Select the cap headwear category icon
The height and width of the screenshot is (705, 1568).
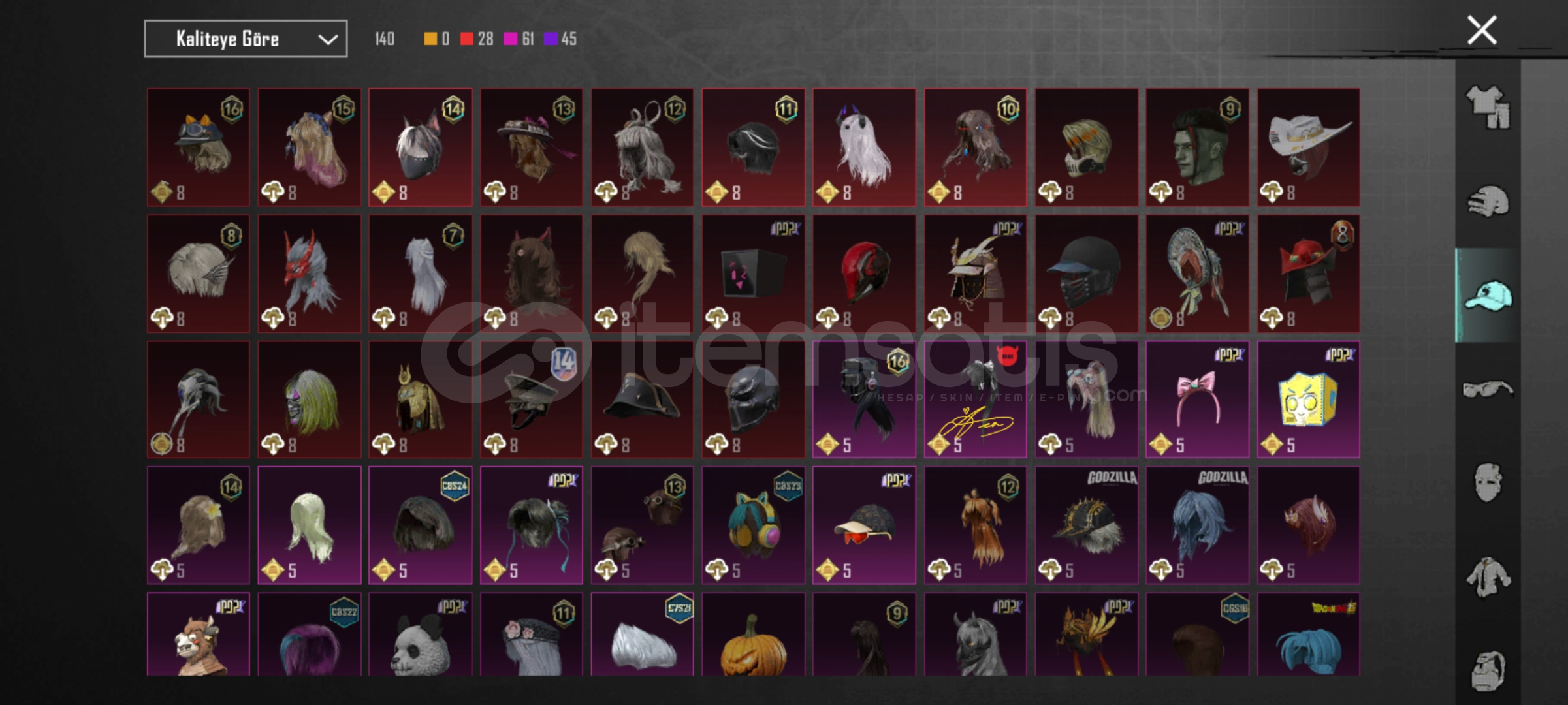[1488, 295]
